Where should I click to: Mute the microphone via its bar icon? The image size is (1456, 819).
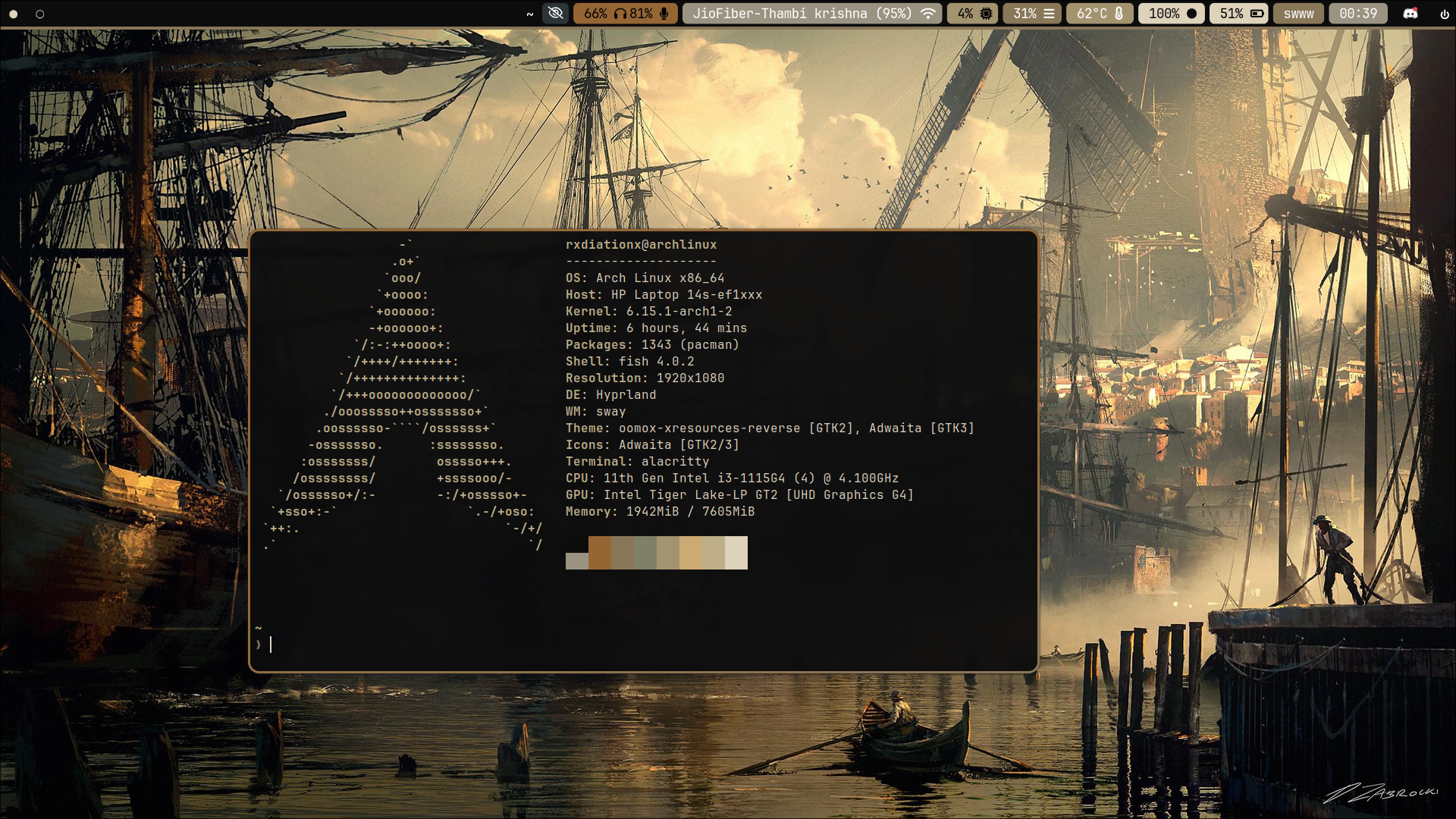coord(664,14)
